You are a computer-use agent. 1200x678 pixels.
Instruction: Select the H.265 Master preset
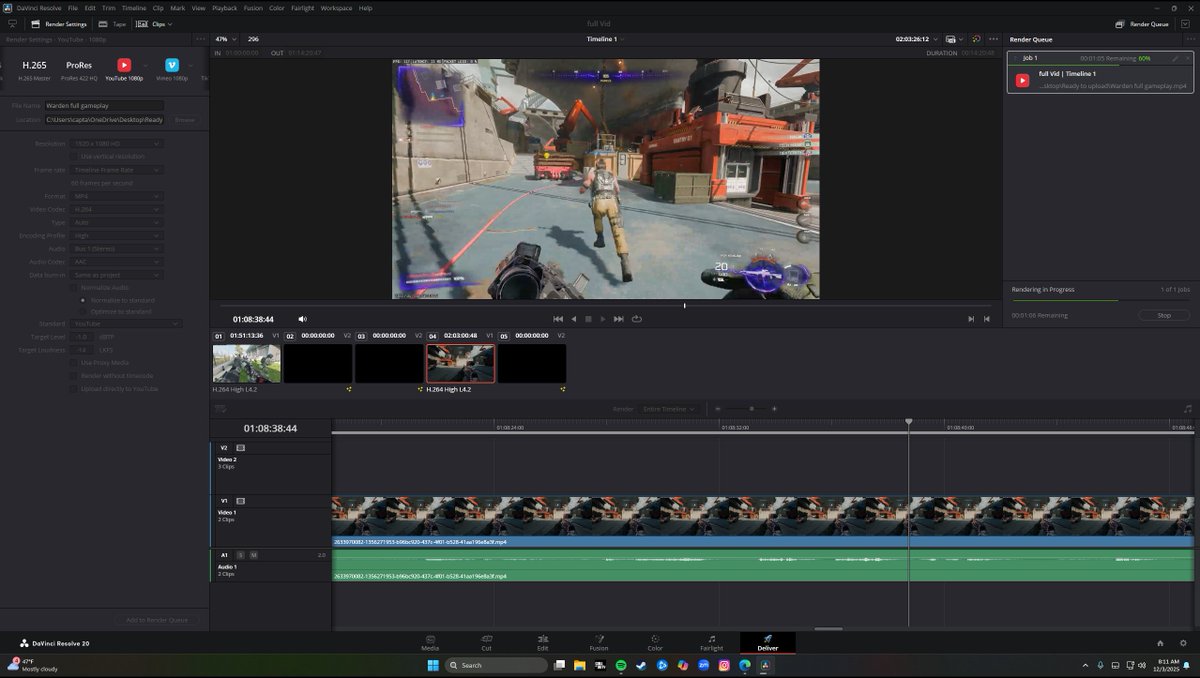click(34, 69)
